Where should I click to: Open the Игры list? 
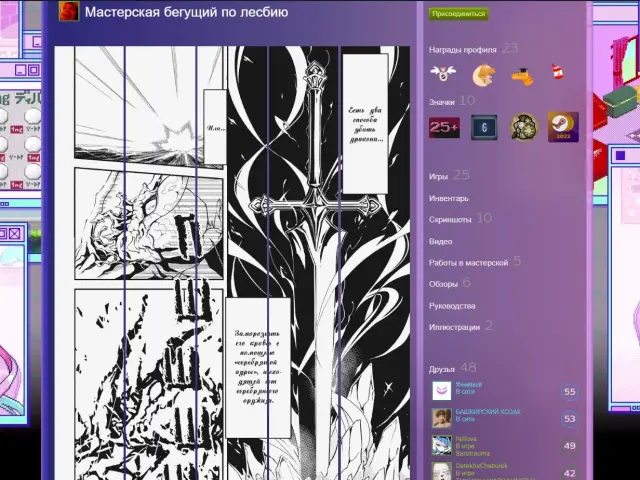pyautogui.click(x=438, y=176)
